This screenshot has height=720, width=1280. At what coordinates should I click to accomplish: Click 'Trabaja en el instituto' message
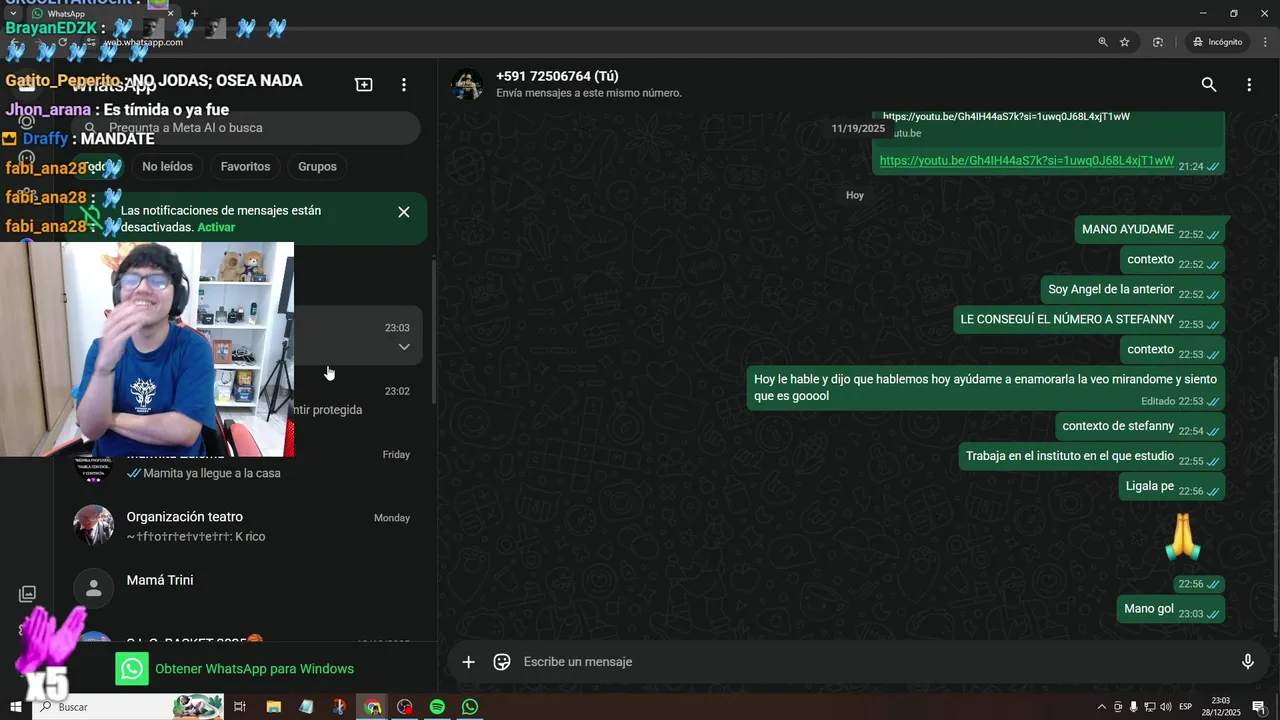click(1091, 456)
